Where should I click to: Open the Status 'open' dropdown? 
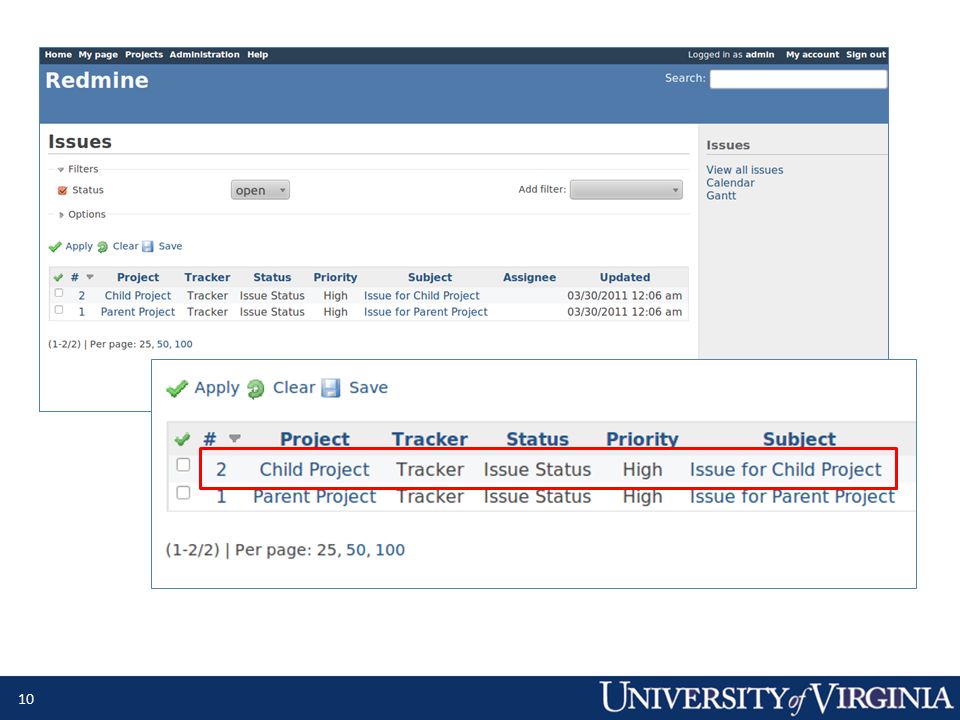[260, 190]
